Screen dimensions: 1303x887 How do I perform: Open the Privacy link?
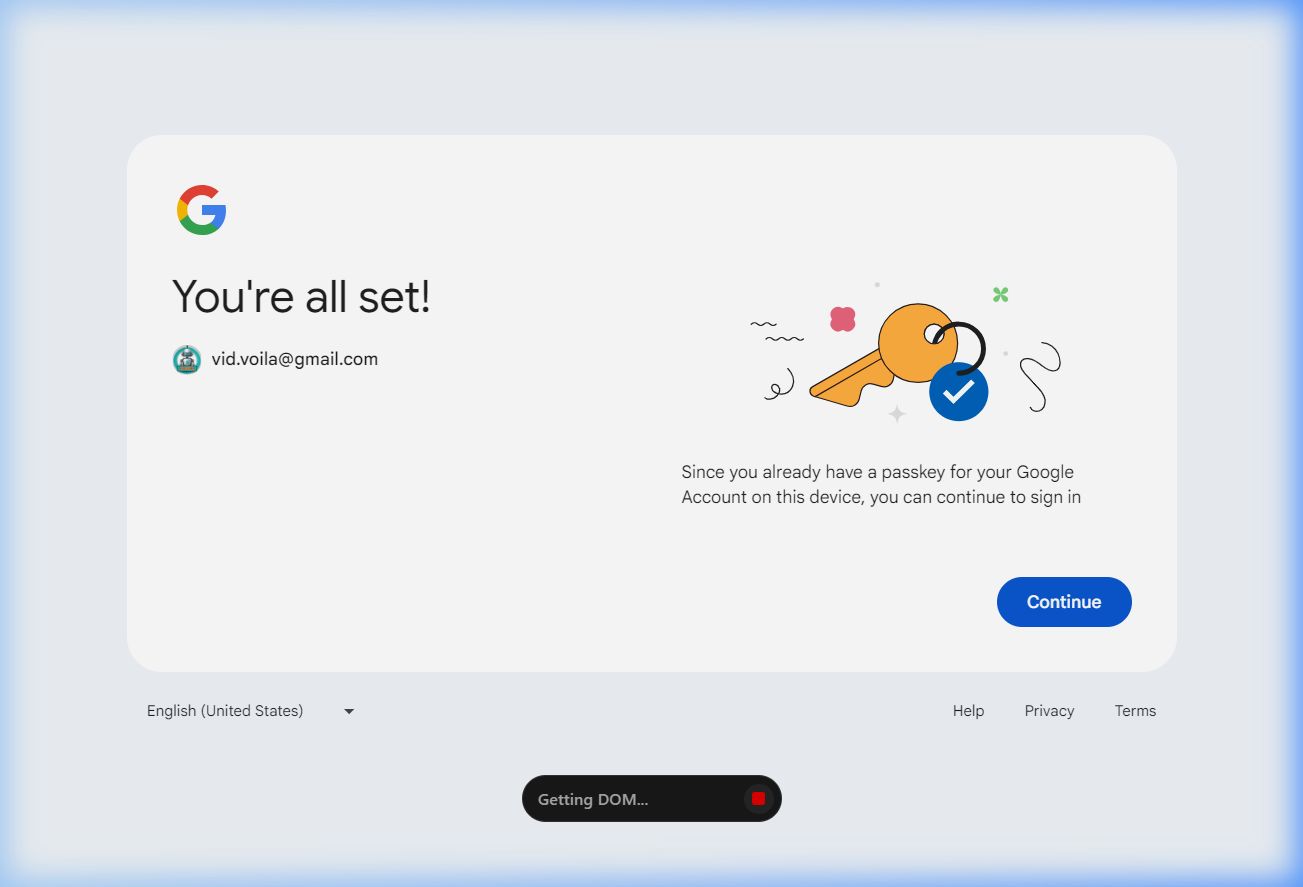(1049, 711)
